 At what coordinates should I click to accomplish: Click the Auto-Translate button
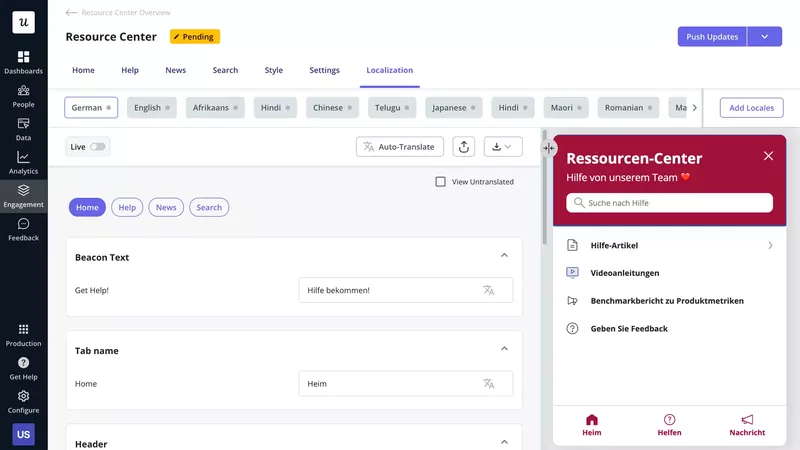click(x=399, y=147)
